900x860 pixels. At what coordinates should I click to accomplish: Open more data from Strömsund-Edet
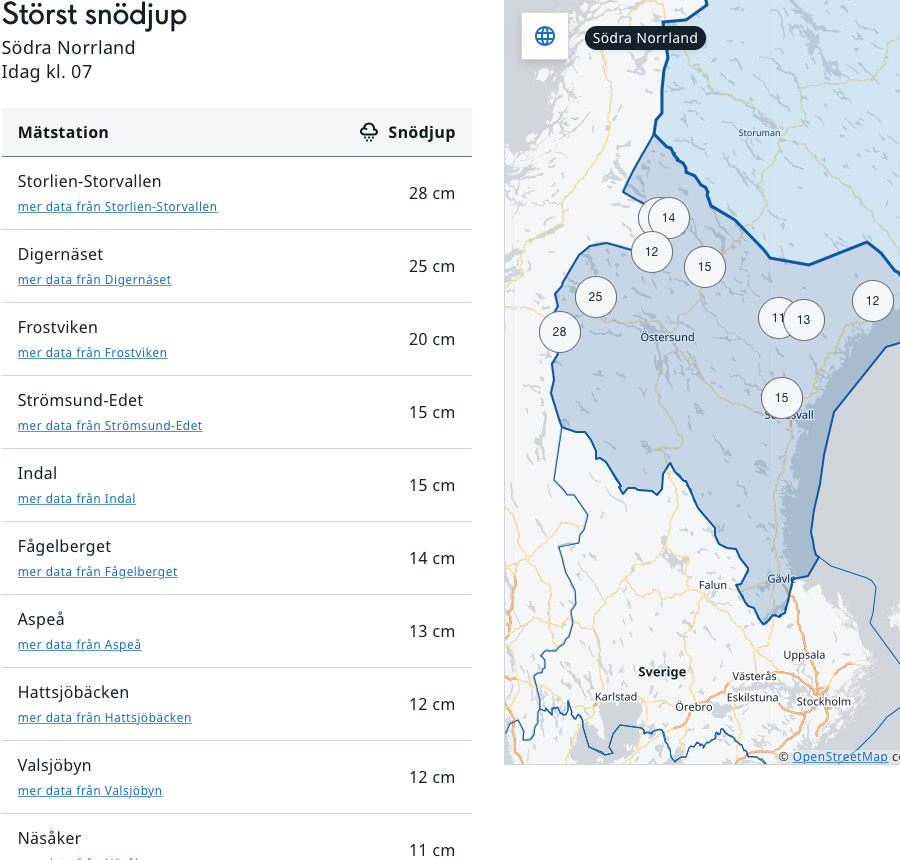pyautogui.click(x=110, y=426)
